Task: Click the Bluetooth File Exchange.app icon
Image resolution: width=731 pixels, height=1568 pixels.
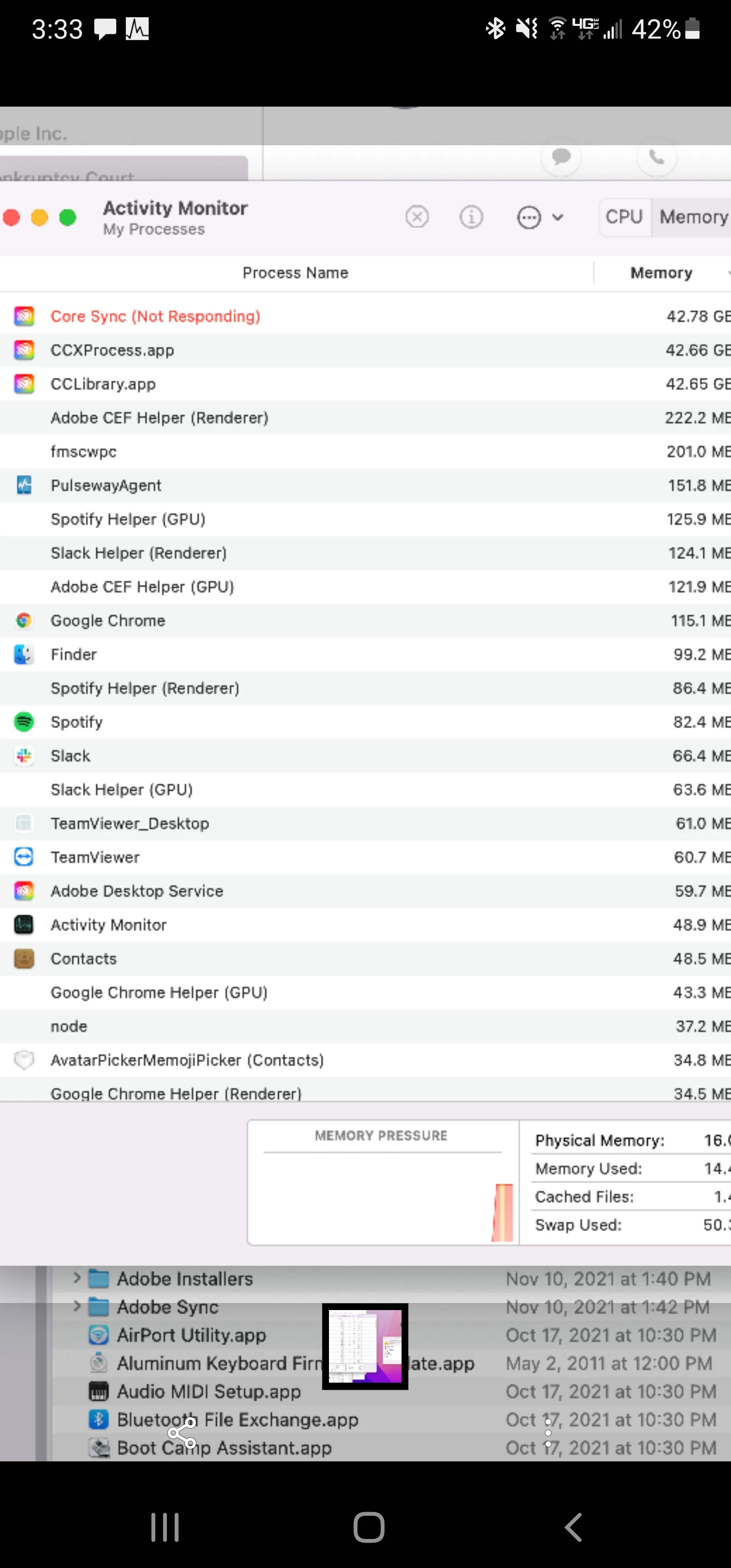Action: tap(98, 1419)
